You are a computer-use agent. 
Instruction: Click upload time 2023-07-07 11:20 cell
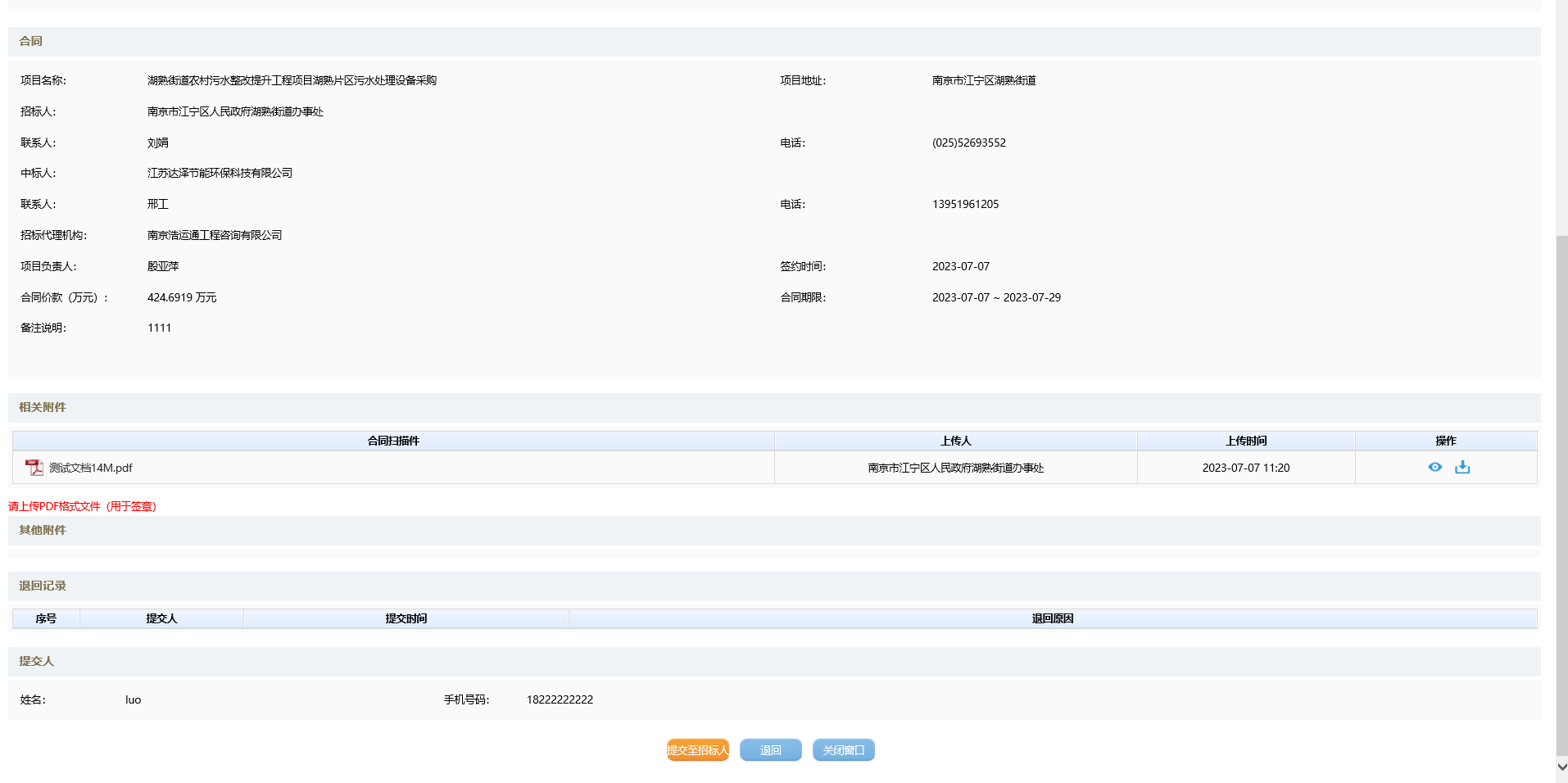click(x=1246, y=468)
